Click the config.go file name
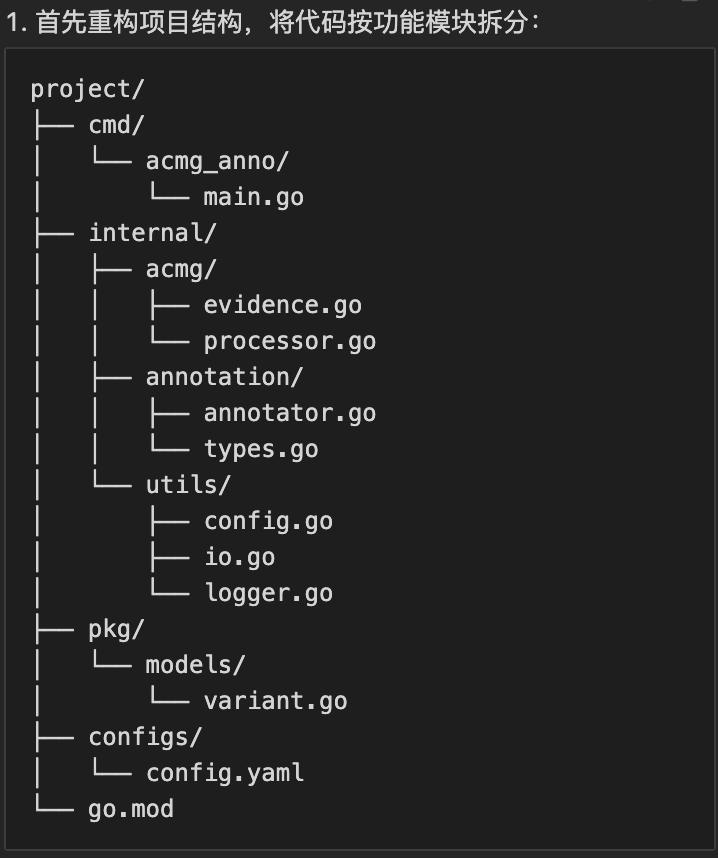This screenshot has height=858, width=718. pyautogui.click(x=268, y=521)
